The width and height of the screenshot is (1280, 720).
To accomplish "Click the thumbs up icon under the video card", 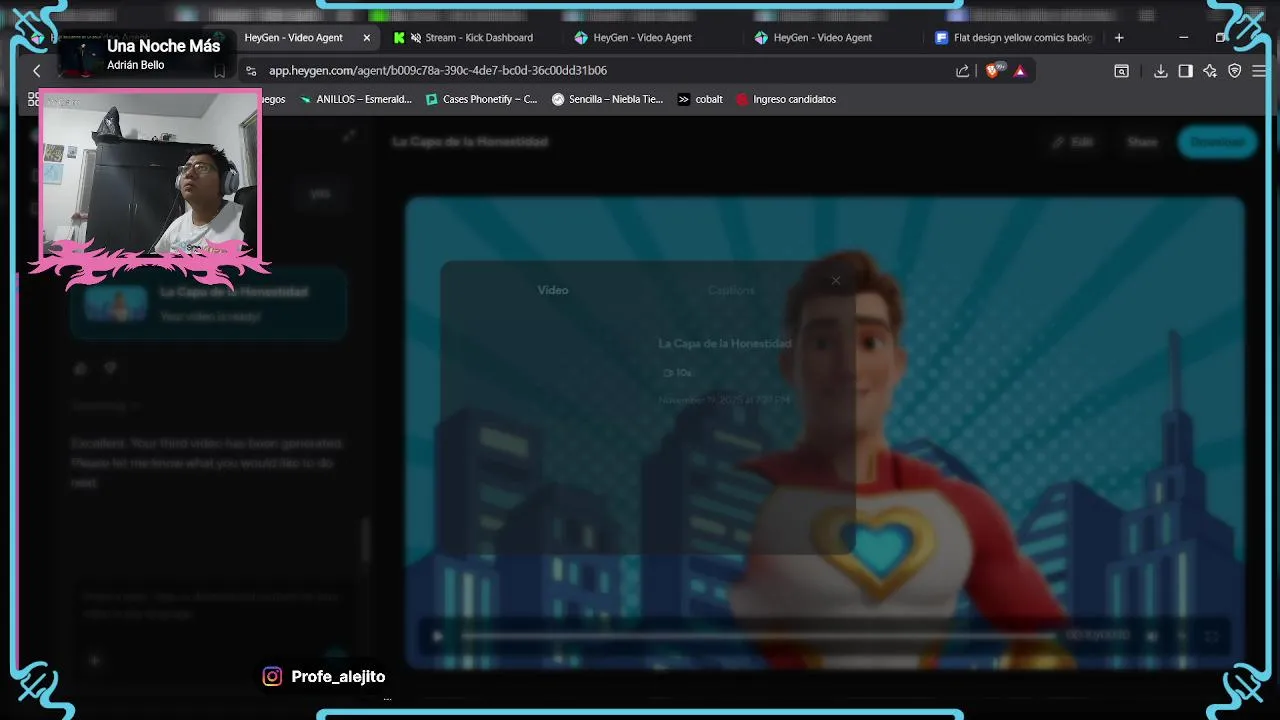I will [81, 368].
